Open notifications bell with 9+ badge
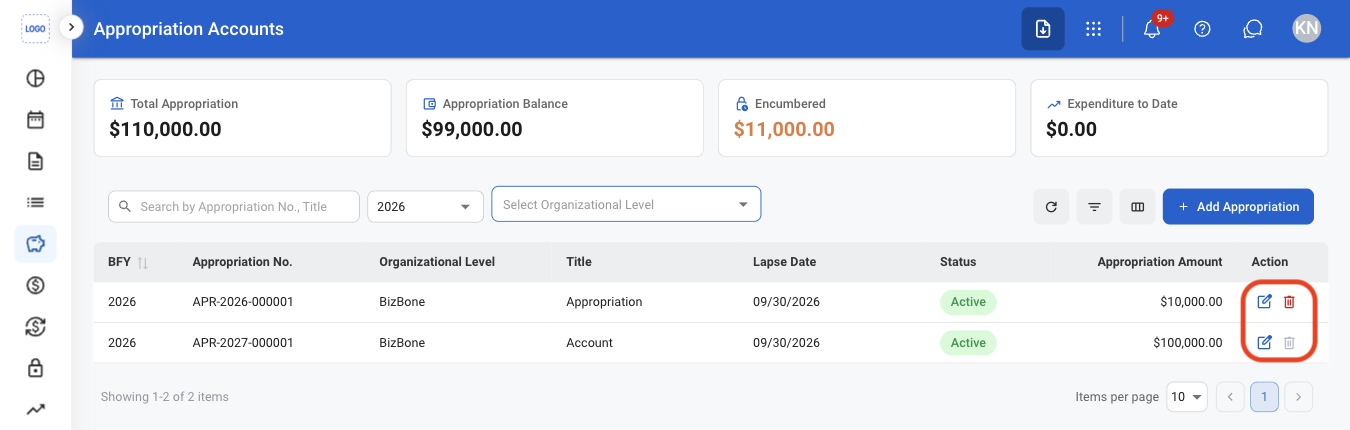This screenshot has width=1350, height=430. click(x=1152, y=28)
